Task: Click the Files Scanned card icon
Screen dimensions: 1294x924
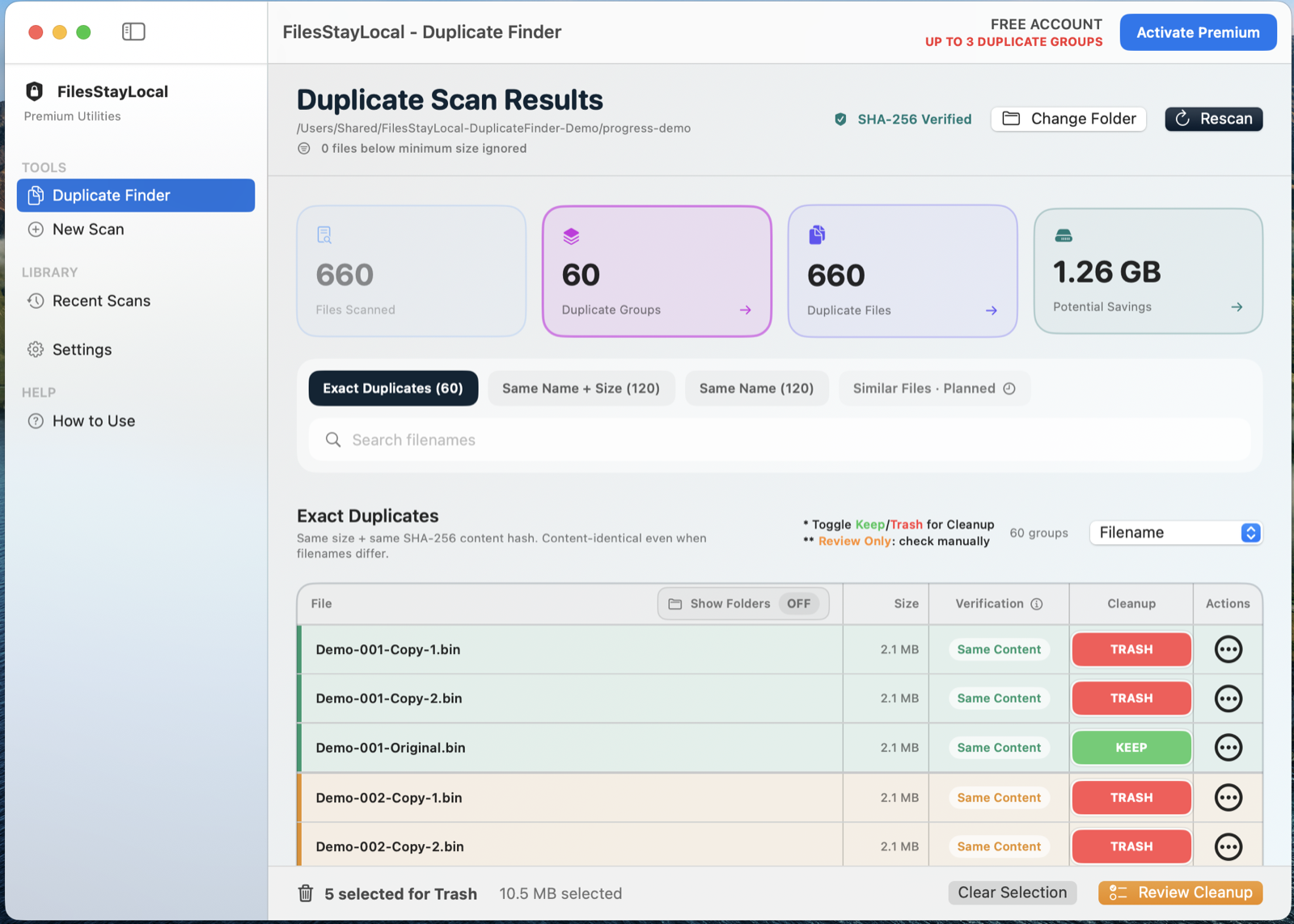Action: tap(324, 235)
